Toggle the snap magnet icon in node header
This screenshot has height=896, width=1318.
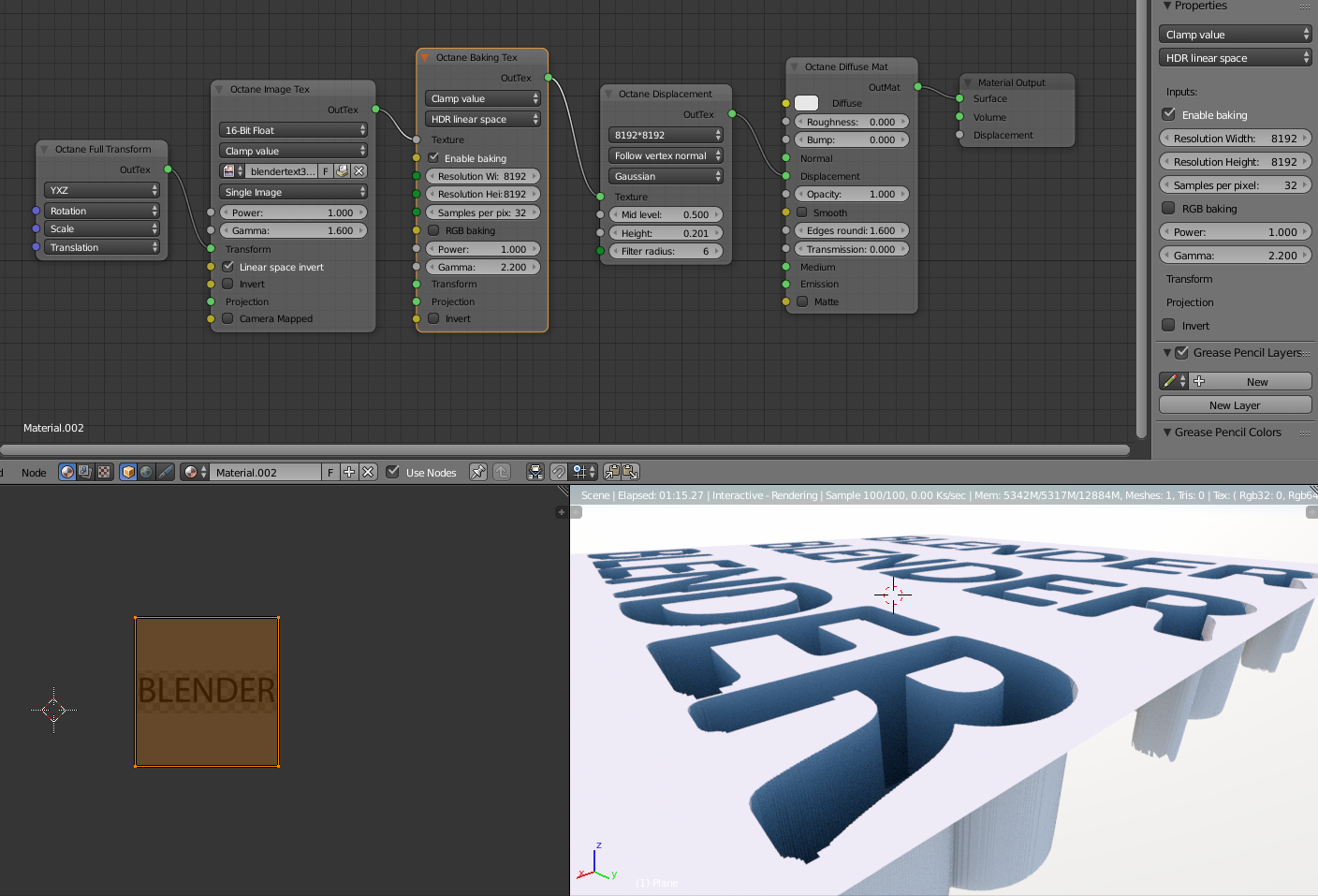click(x=559, y=472)
